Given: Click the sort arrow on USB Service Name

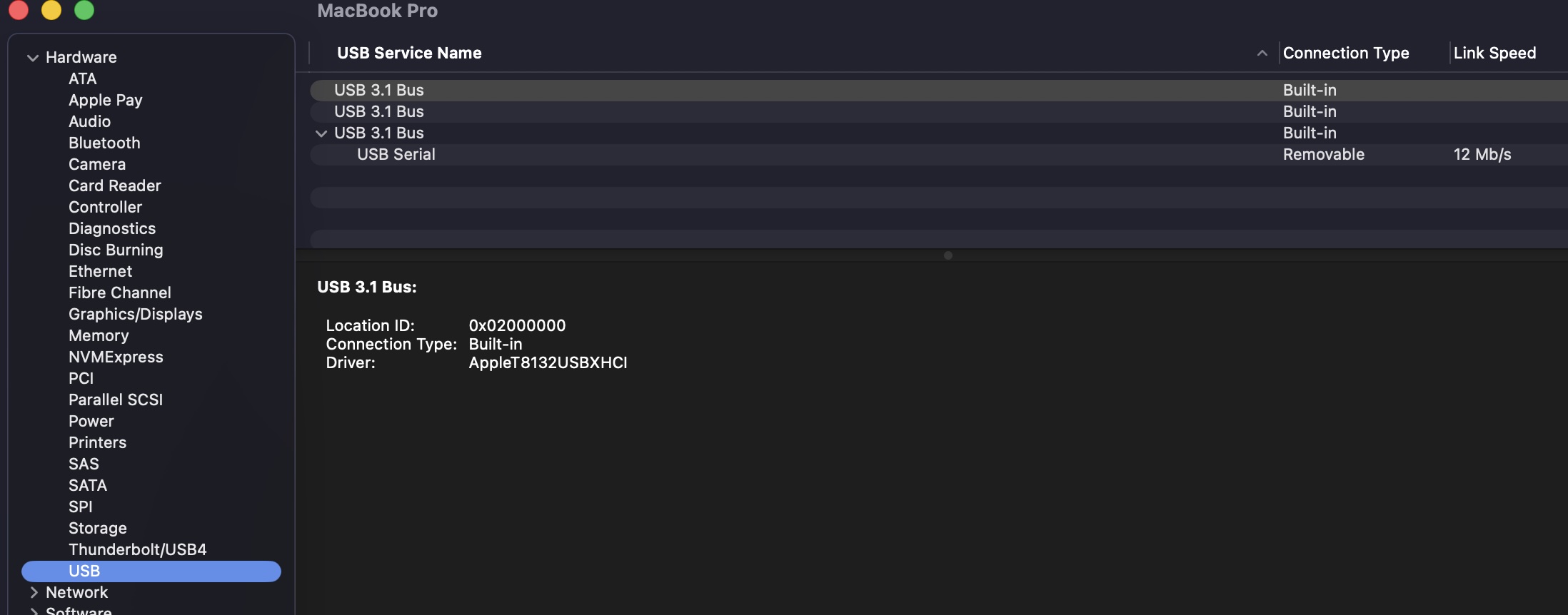Looking at the screenshot, I should (x=1262, y=54).
